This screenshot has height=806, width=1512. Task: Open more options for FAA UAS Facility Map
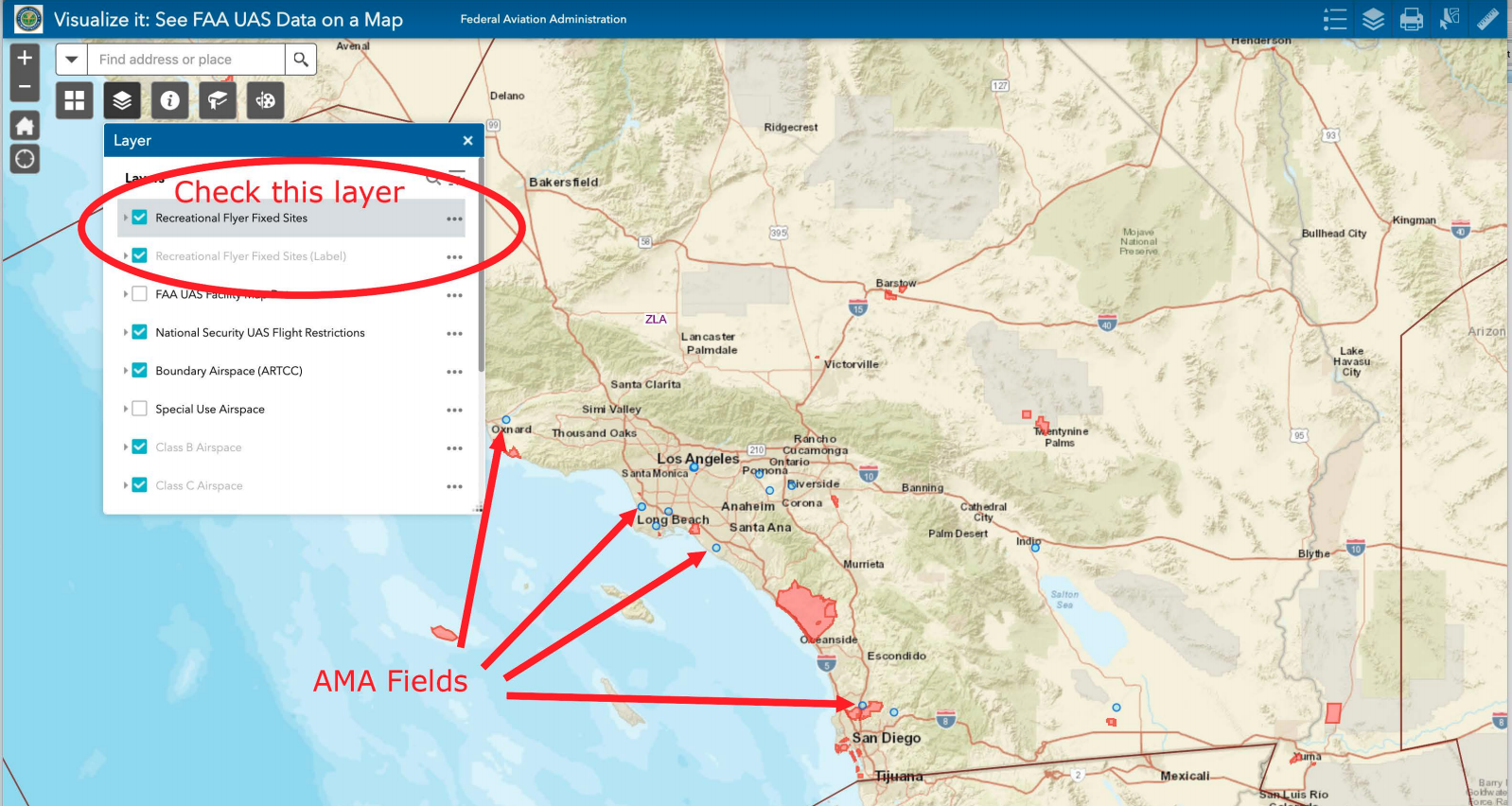455,295
